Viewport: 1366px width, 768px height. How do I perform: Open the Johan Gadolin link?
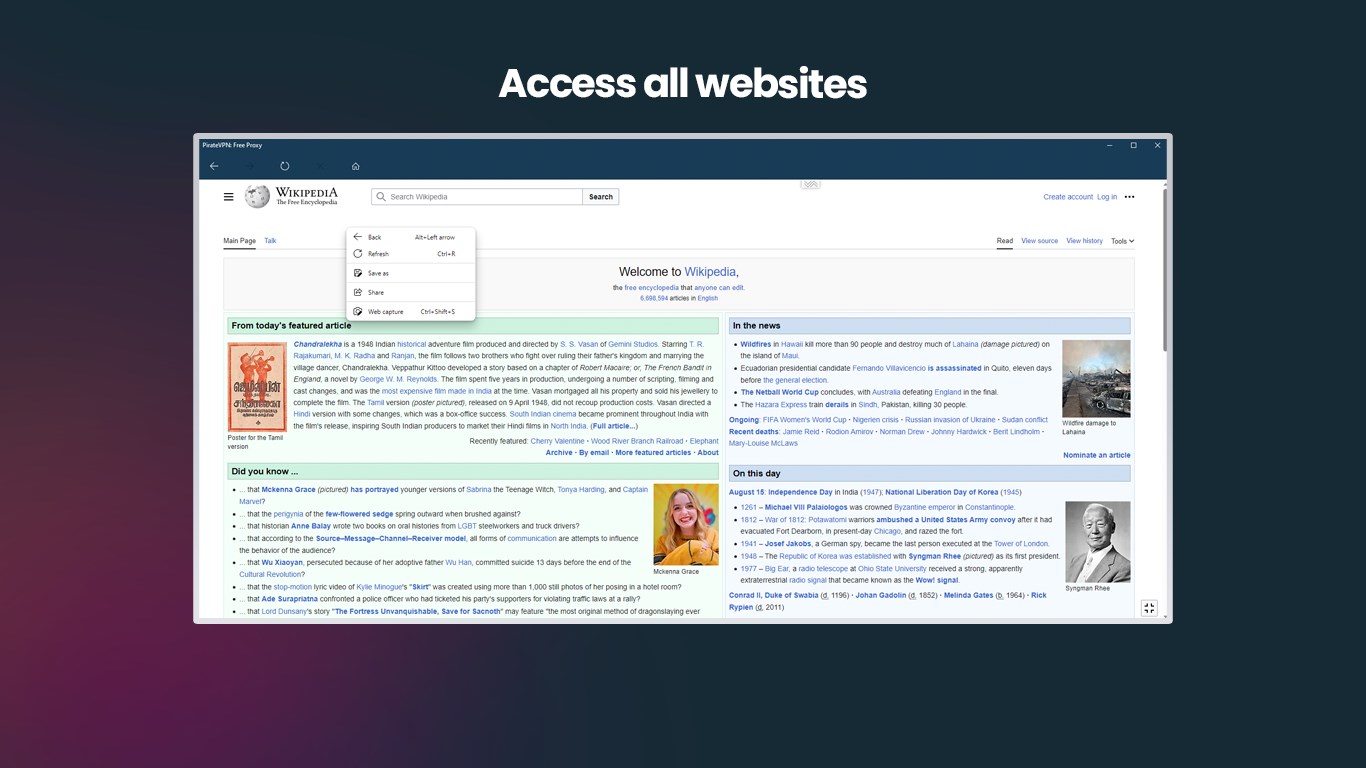point(881,595)
